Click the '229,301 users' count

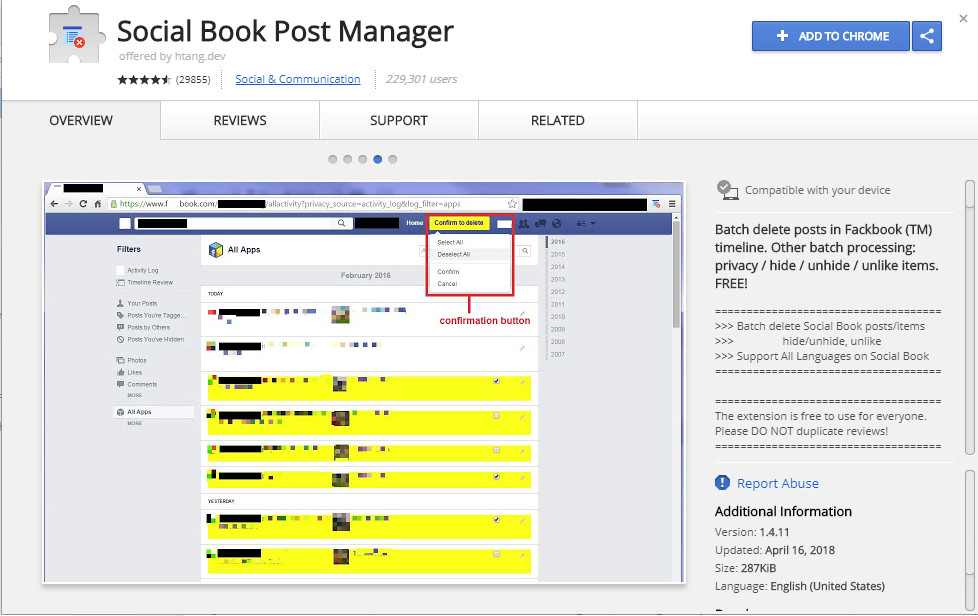click(x=422, y=79)
